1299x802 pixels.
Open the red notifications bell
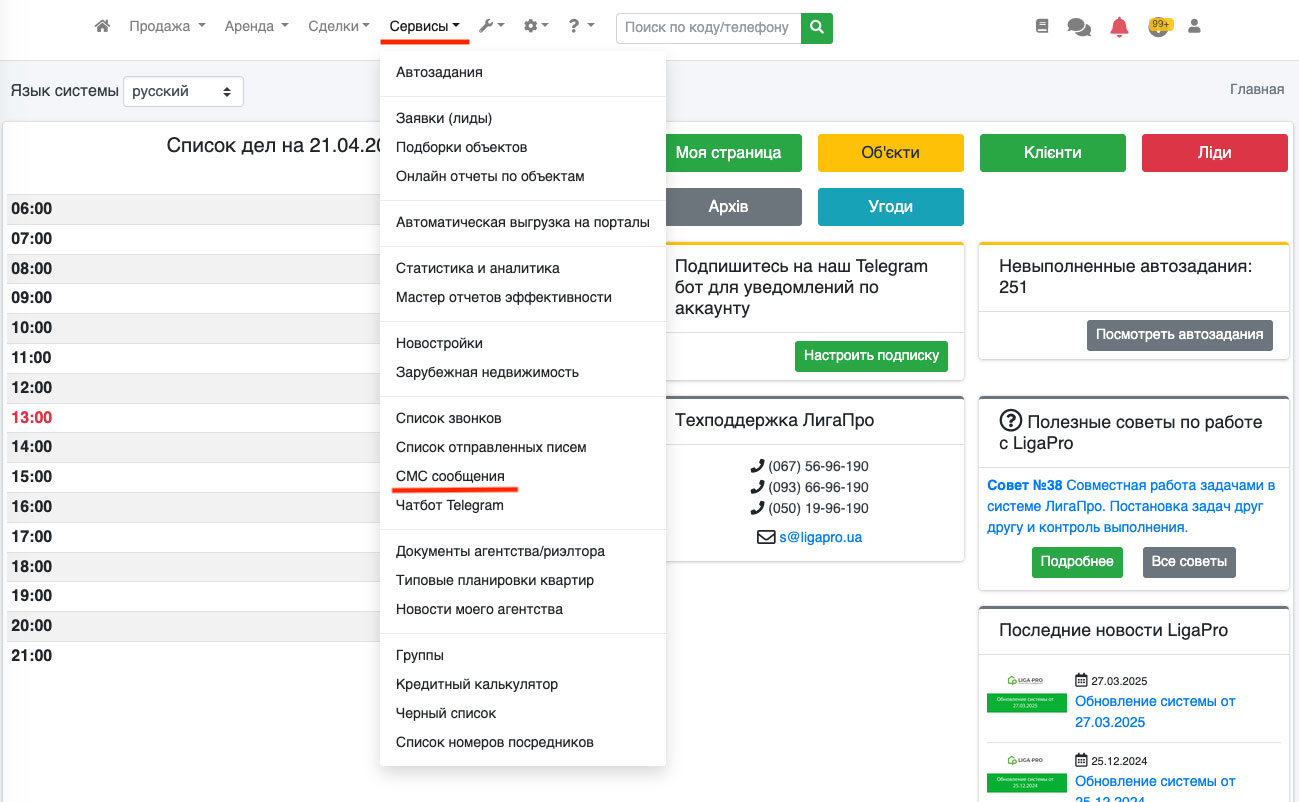1119,27
